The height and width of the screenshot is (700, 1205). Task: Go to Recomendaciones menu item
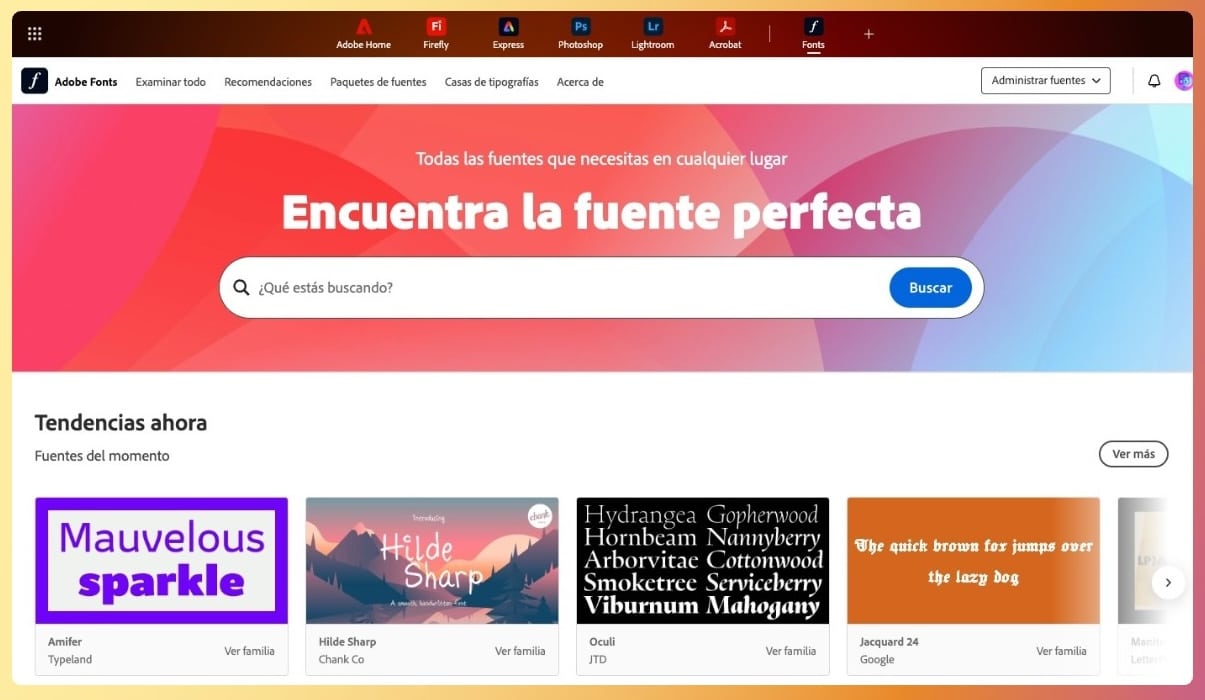268,82
